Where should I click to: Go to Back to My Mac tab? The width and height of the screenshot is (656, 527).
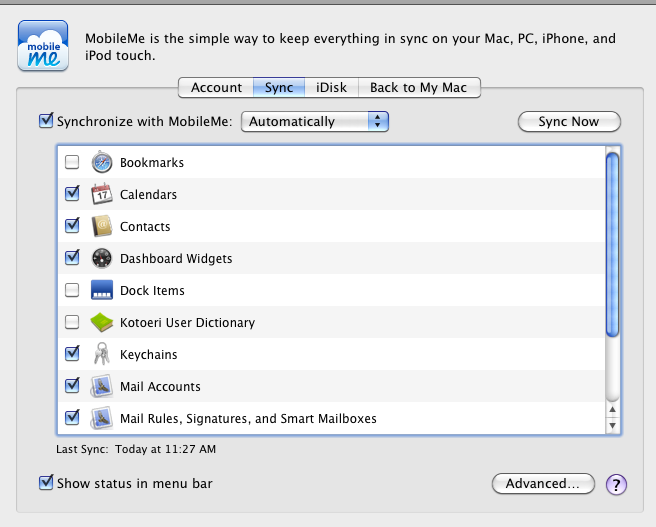419,87
